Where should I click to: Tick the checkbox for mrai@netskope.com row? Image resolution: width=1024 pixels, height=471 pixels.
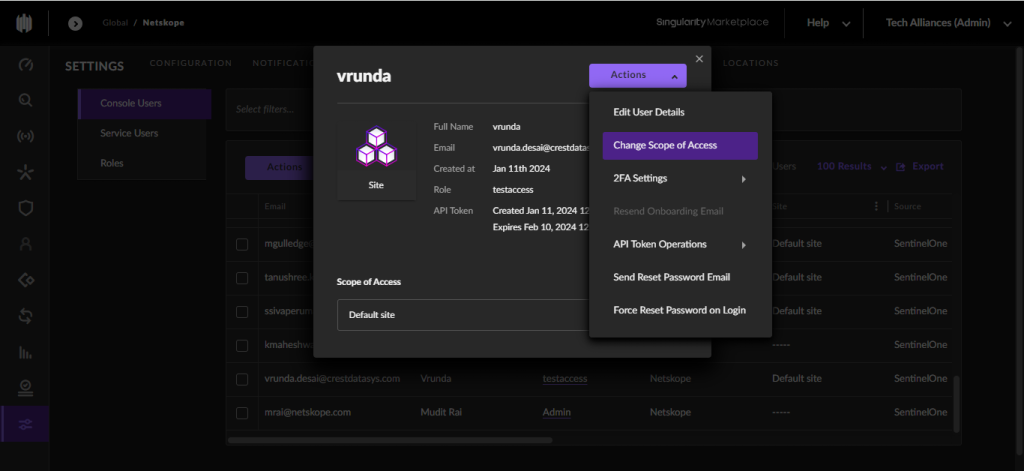click(x=242, y=413)
